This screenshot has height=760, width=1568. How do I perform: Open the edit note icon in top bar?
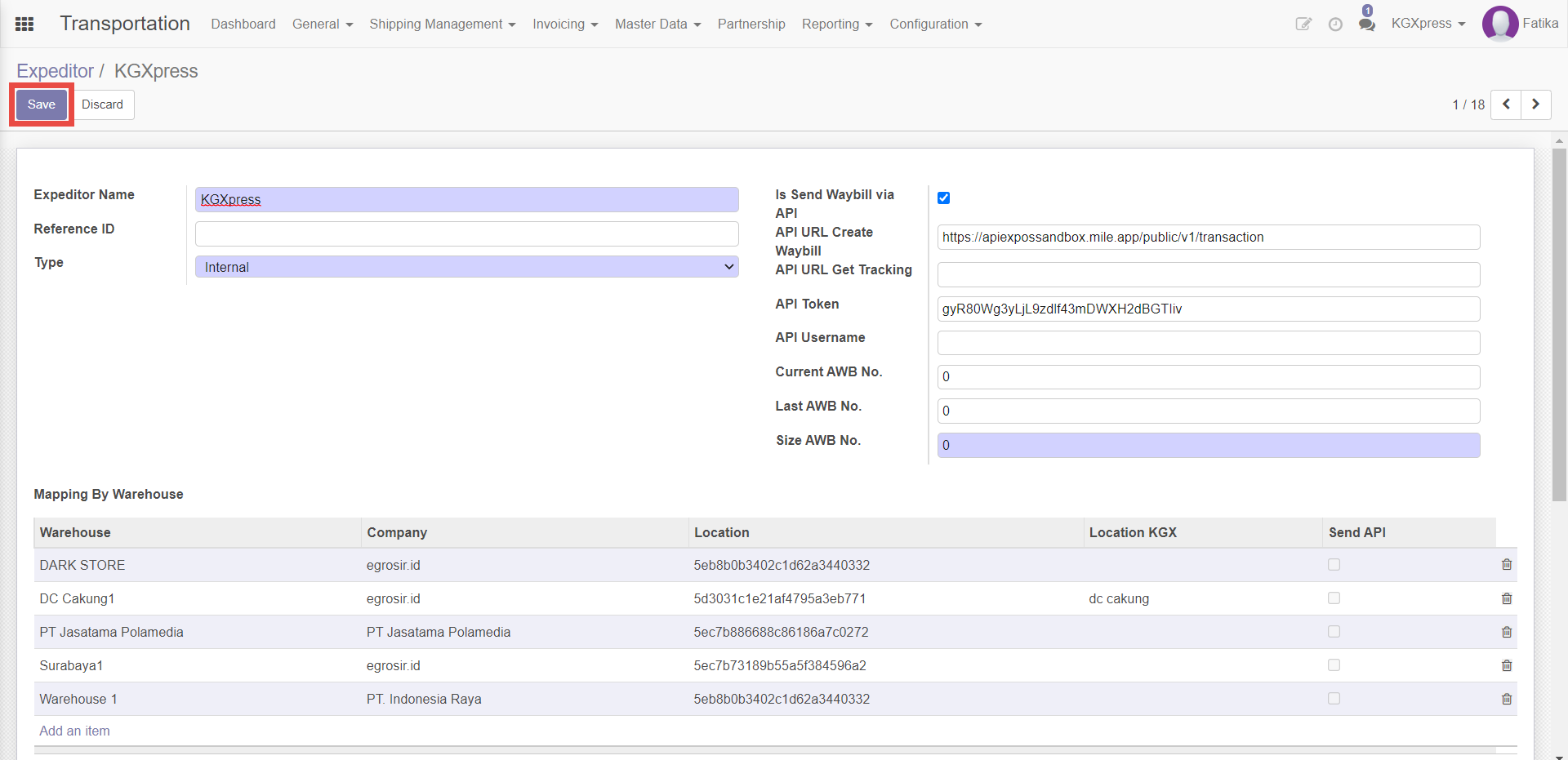[x=1303, y=24]
